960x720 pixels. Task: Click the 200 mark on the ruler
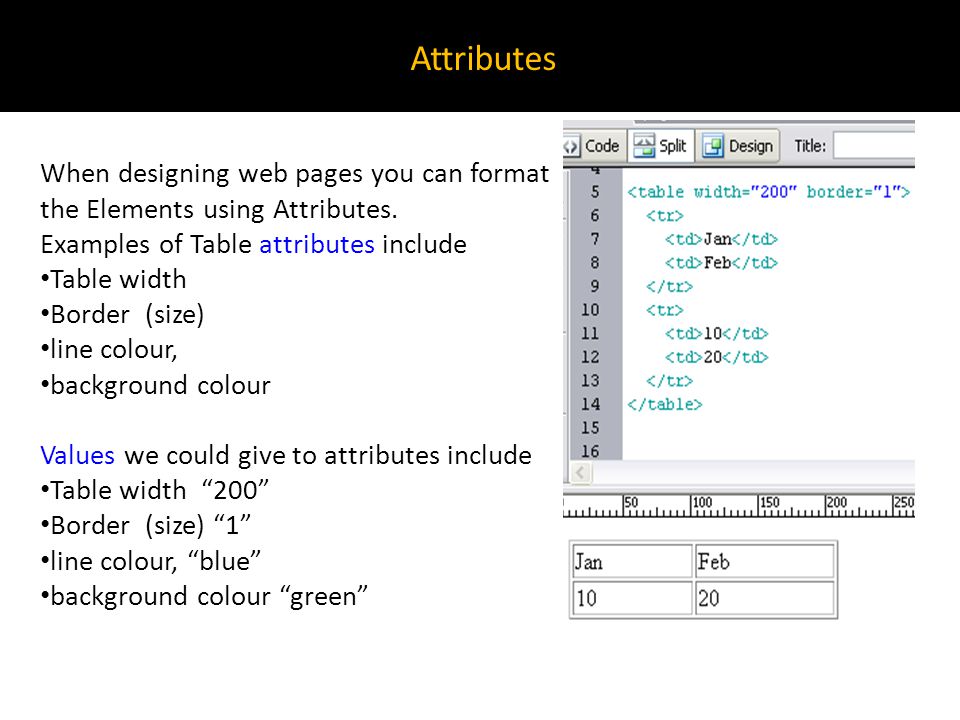point(836,503)
